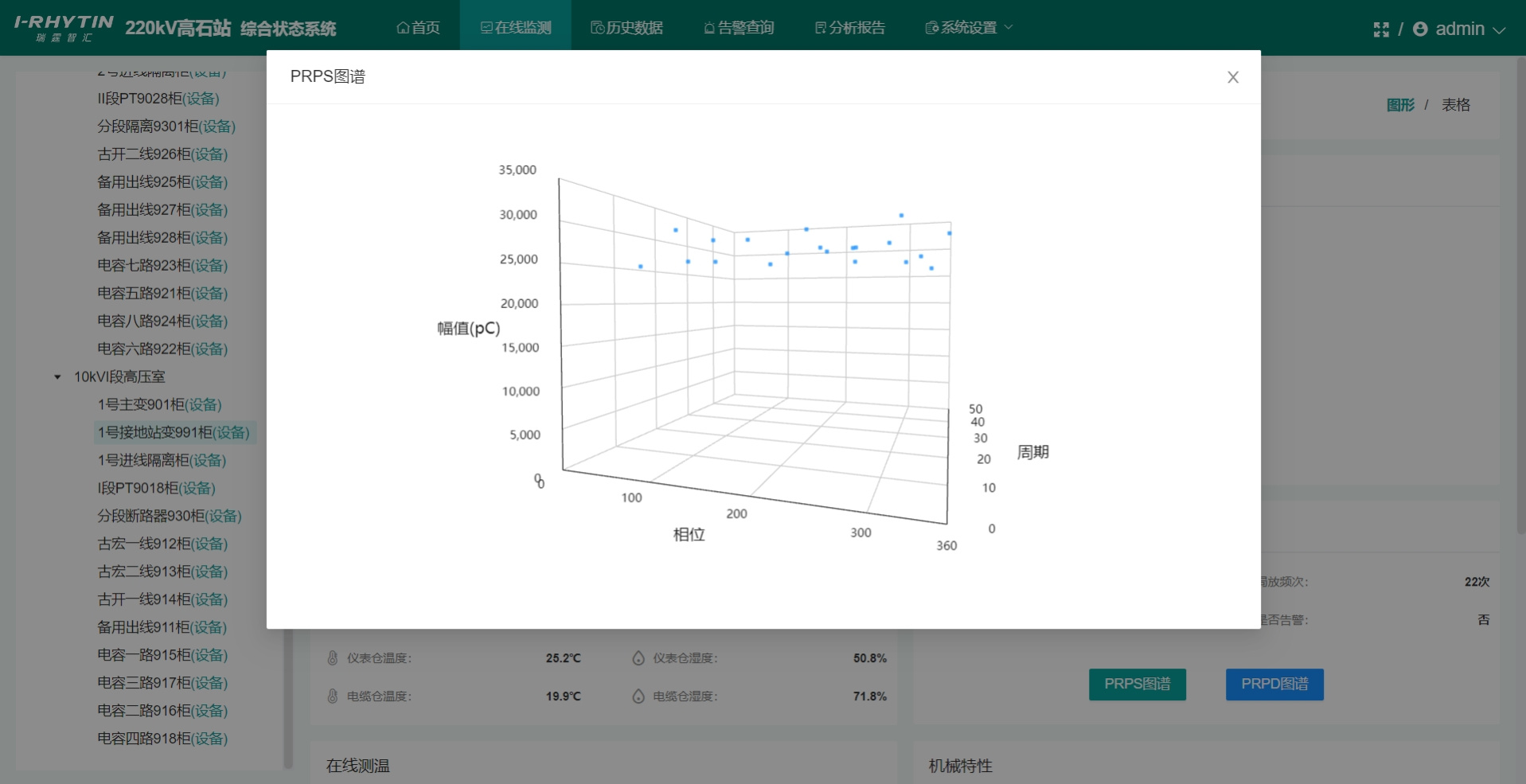This screenshot has width=1526, height=784.
Task: Open the 历史数据 menu item
Action: click(x=626, y=28)
